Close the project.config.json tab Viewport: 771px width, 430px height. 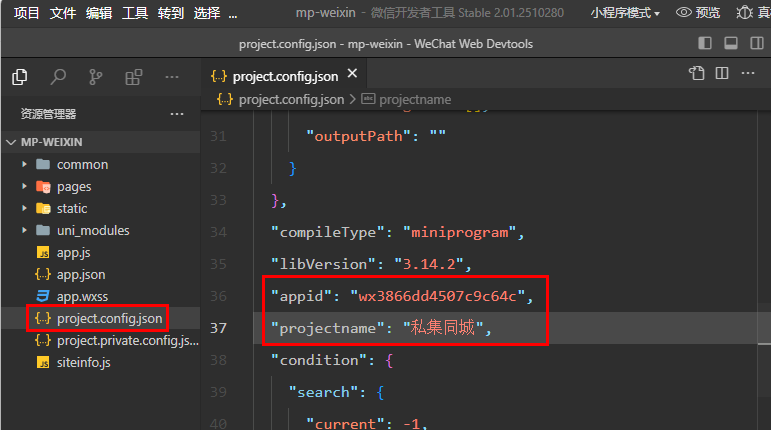click(x=351, y=76)
